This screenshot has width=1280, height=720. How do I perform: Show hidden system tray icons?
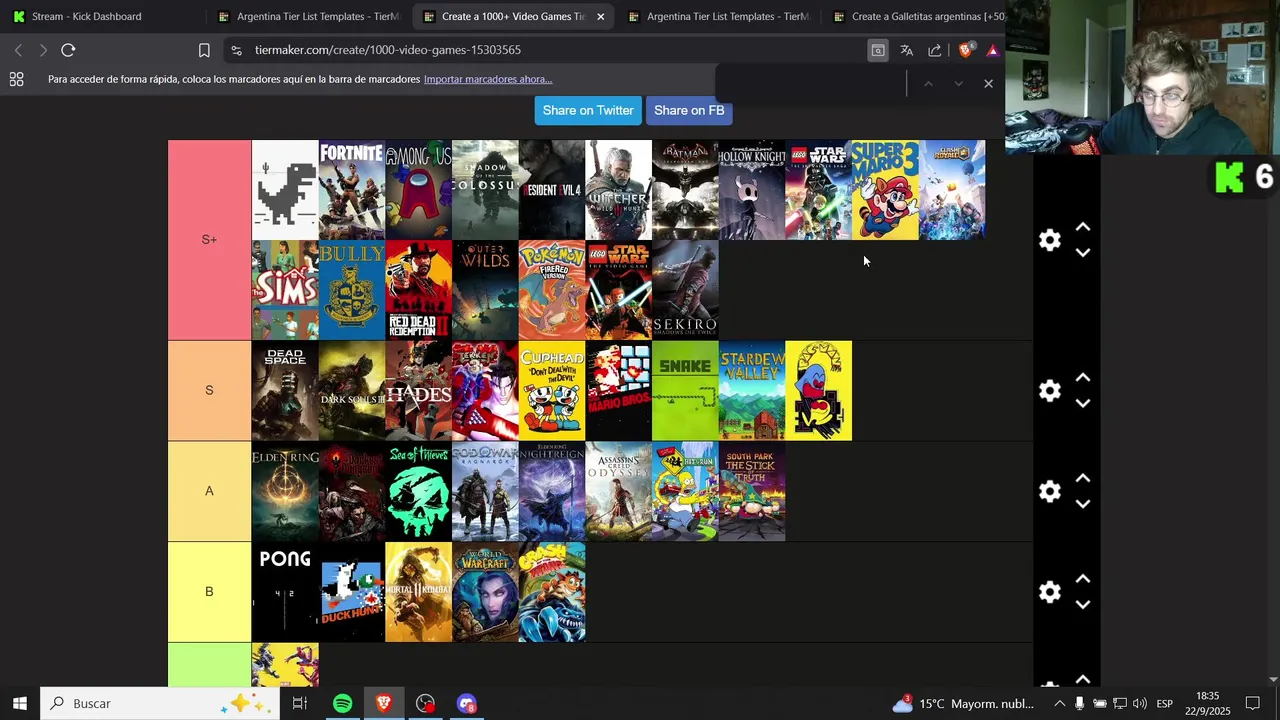(1059, 704)
